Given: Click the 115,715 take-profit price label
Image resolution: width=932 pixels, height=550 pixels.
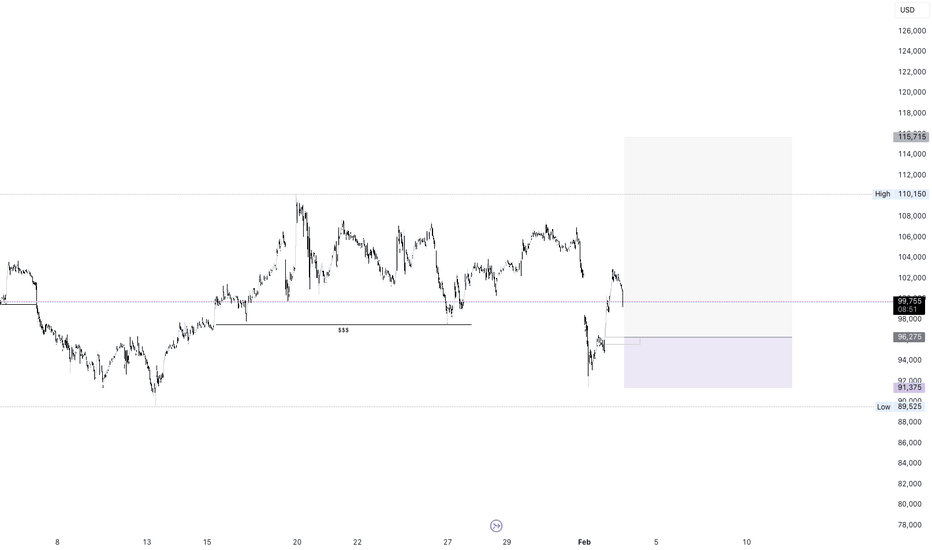Looking at the screenshot, I should point(911,137).
